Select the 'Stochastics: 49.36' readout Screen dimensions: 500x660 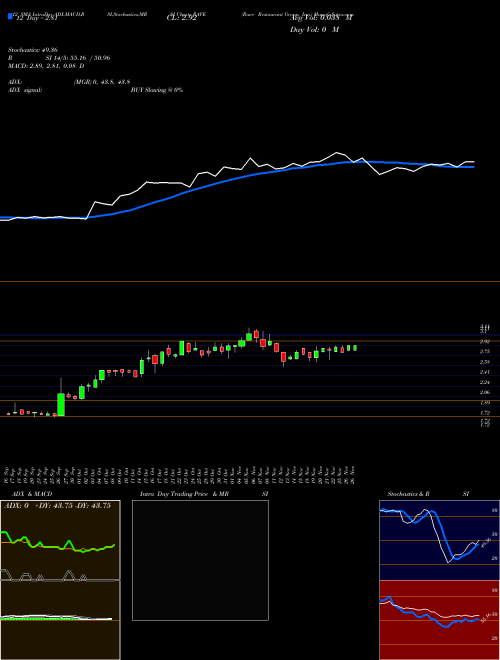33,50
